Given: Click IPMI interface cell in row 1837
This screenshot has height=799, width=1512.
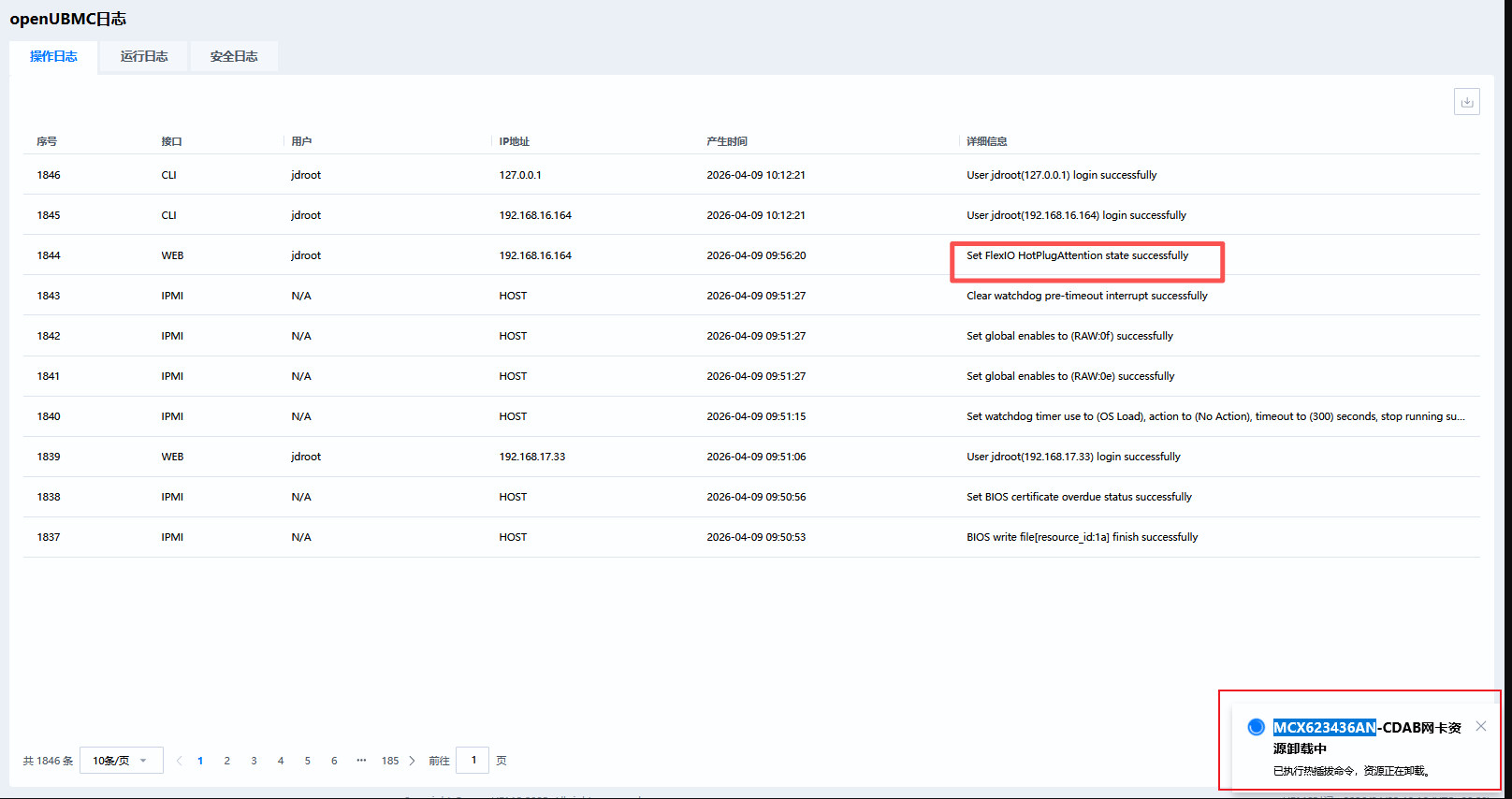Looking at the screenshot, I should [x=172, y=537].
